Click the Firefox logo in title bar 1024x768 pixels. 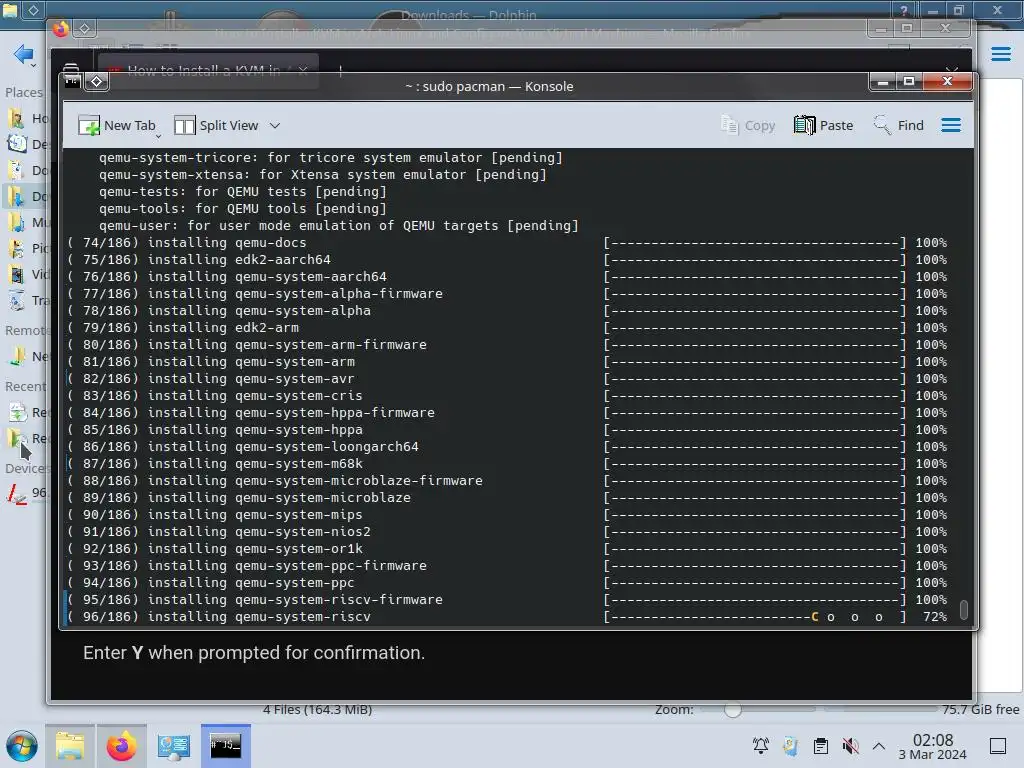coord(60,29)
